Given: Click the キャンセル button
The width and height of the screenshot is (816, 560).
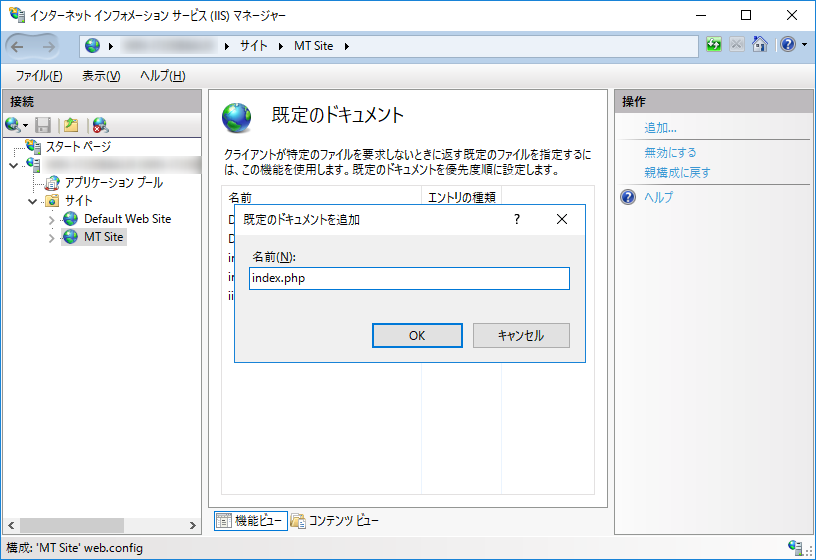Looking at the screenshot, I should [521, 336].
